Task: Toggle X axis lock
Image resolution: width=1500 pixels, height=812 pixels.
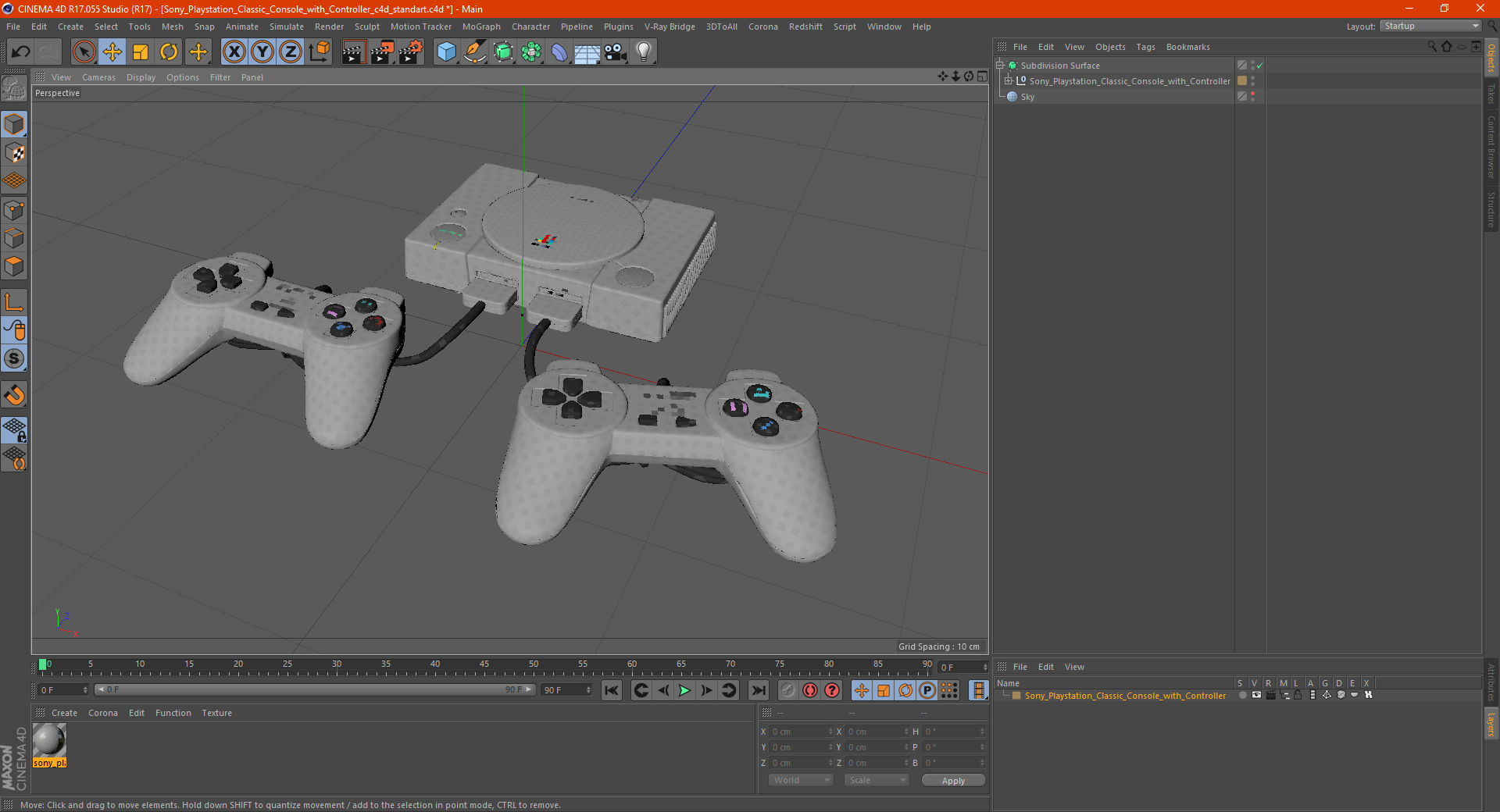Action: click(234, 52)
